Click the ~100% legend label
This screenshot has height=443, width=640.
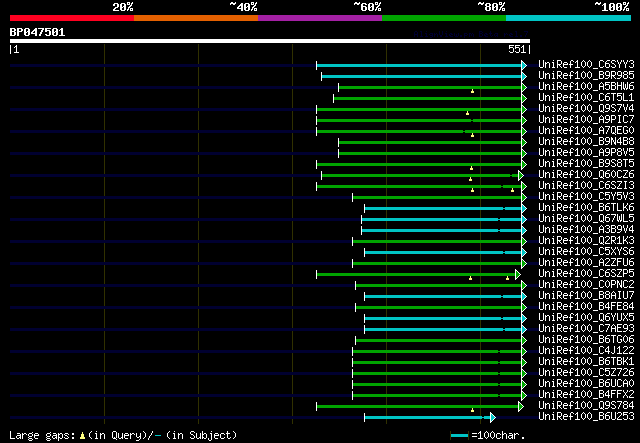coord(611,7)
